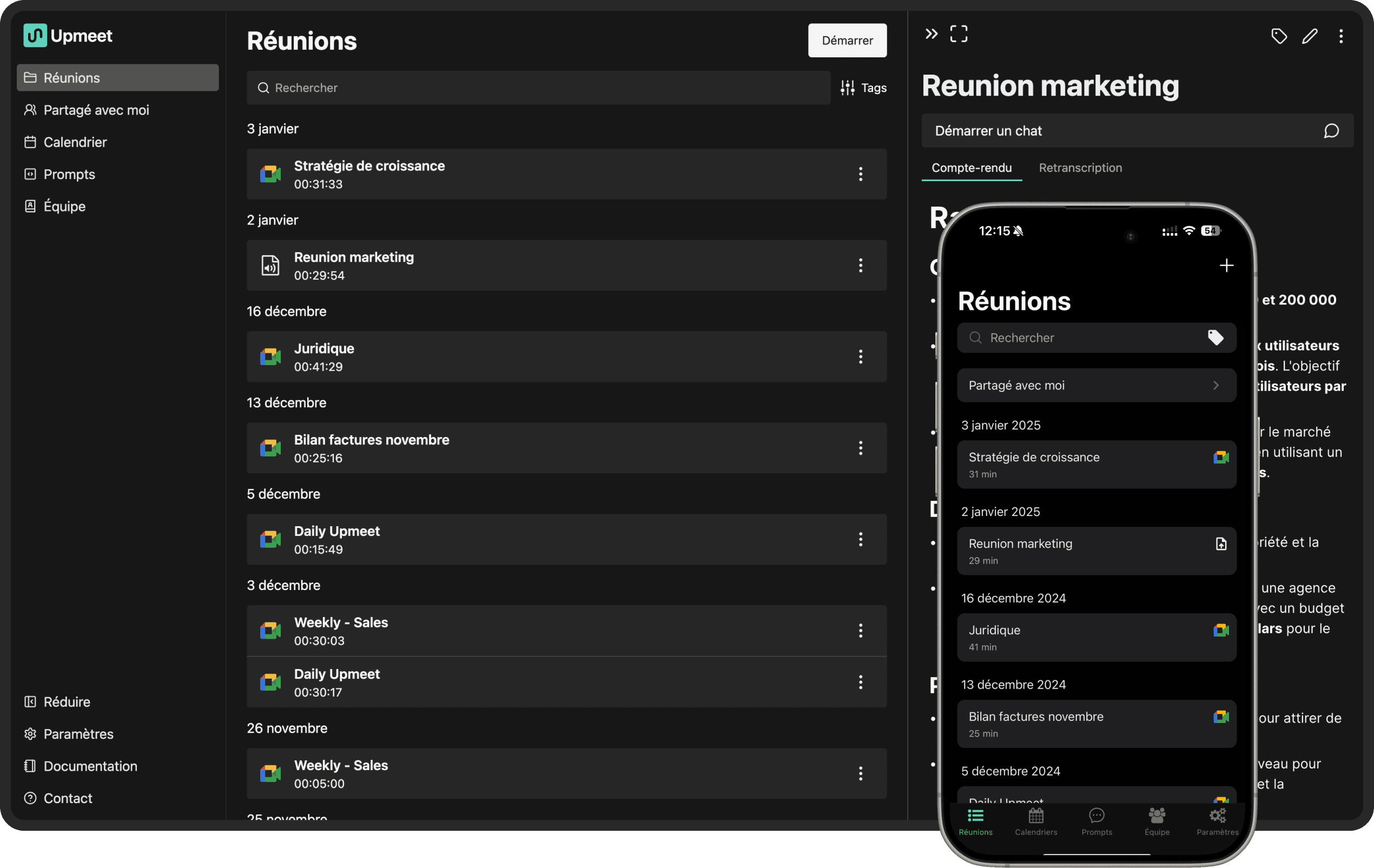Viewport: 1374px width, 868px height.
Task: Switch to the Compte-rendu tab
Action: point(971,167)
